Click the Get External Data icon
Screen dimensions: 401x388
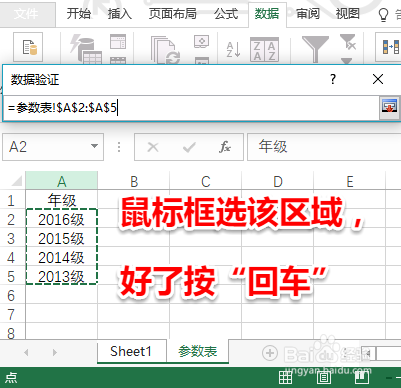pyautogui.click(x=28, y=47)
